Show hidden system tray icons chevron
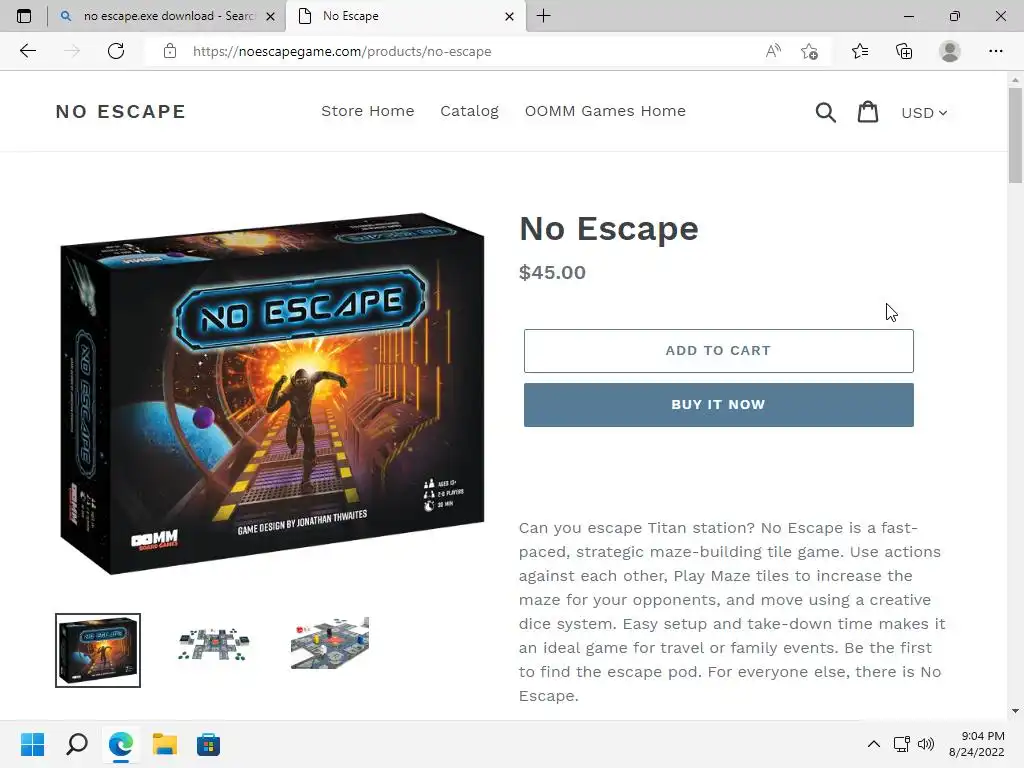 pos(874,744)
